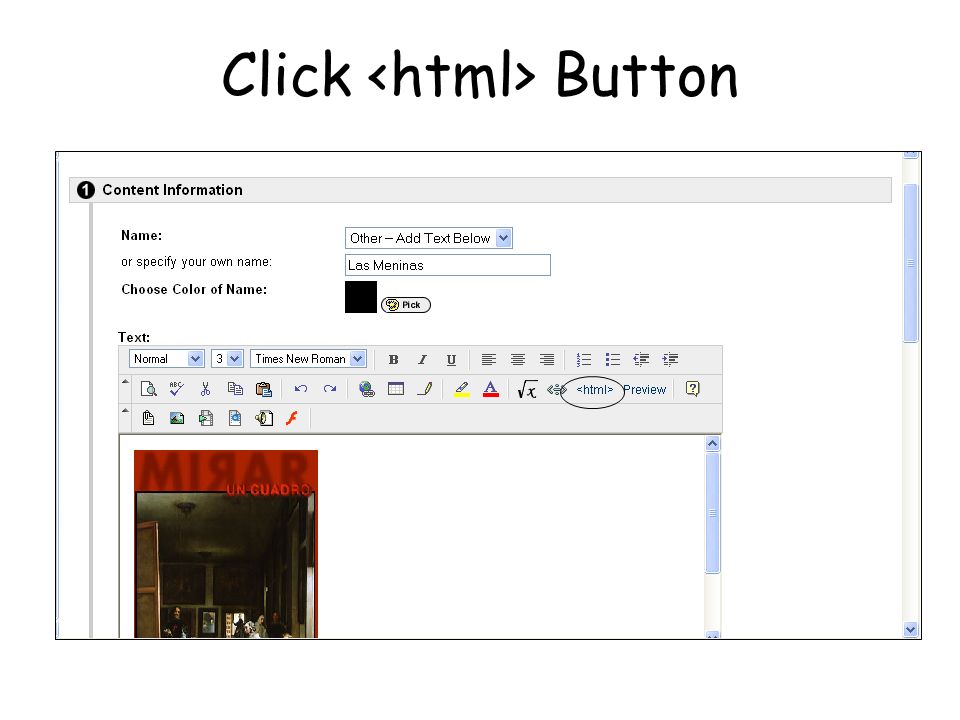Click the fourth document icon in bottom row

(x=235, y=418)
